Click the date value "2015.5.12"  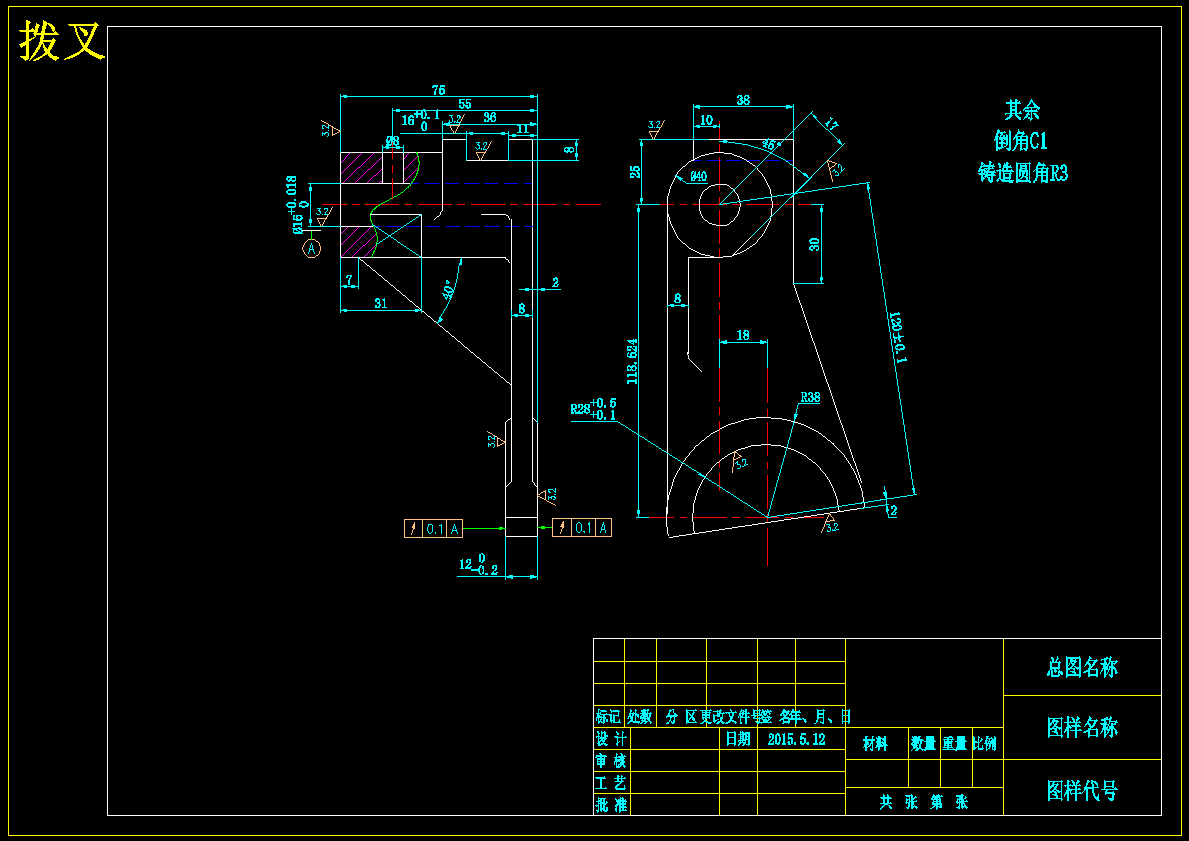[x=796, y=739]
